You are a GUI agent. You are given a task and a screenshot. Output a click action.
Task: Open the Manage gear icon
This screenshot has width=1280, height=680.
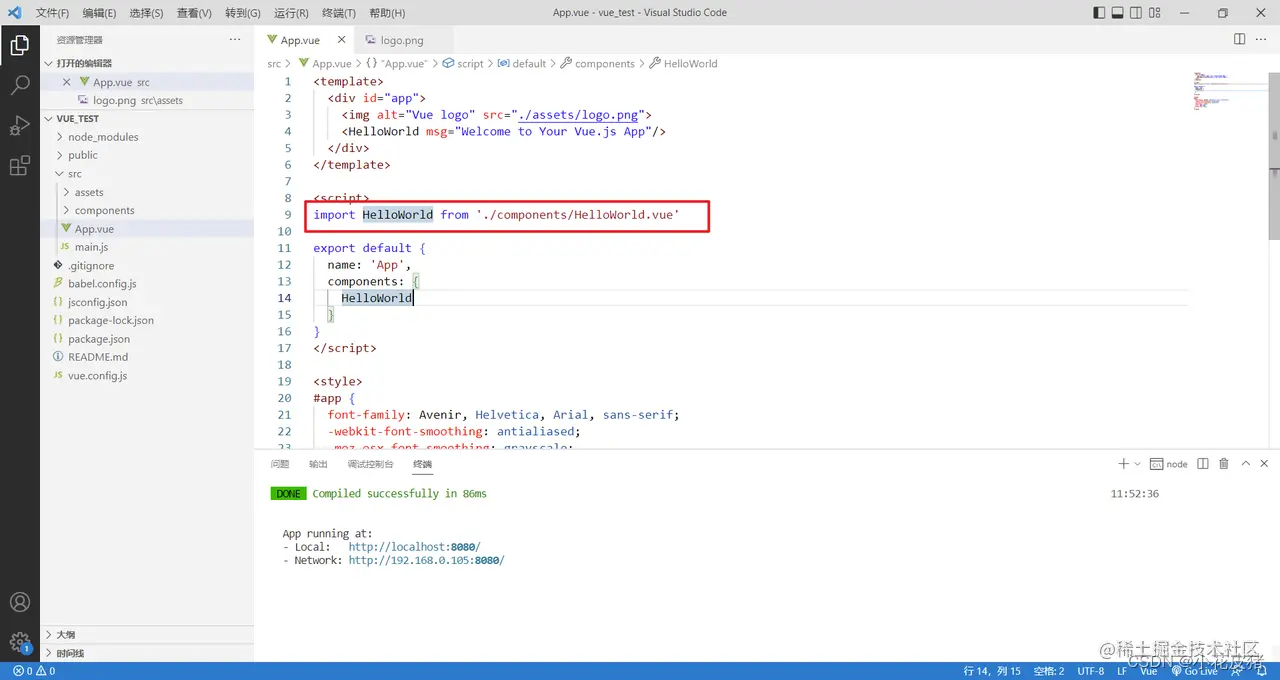point(19,642)
